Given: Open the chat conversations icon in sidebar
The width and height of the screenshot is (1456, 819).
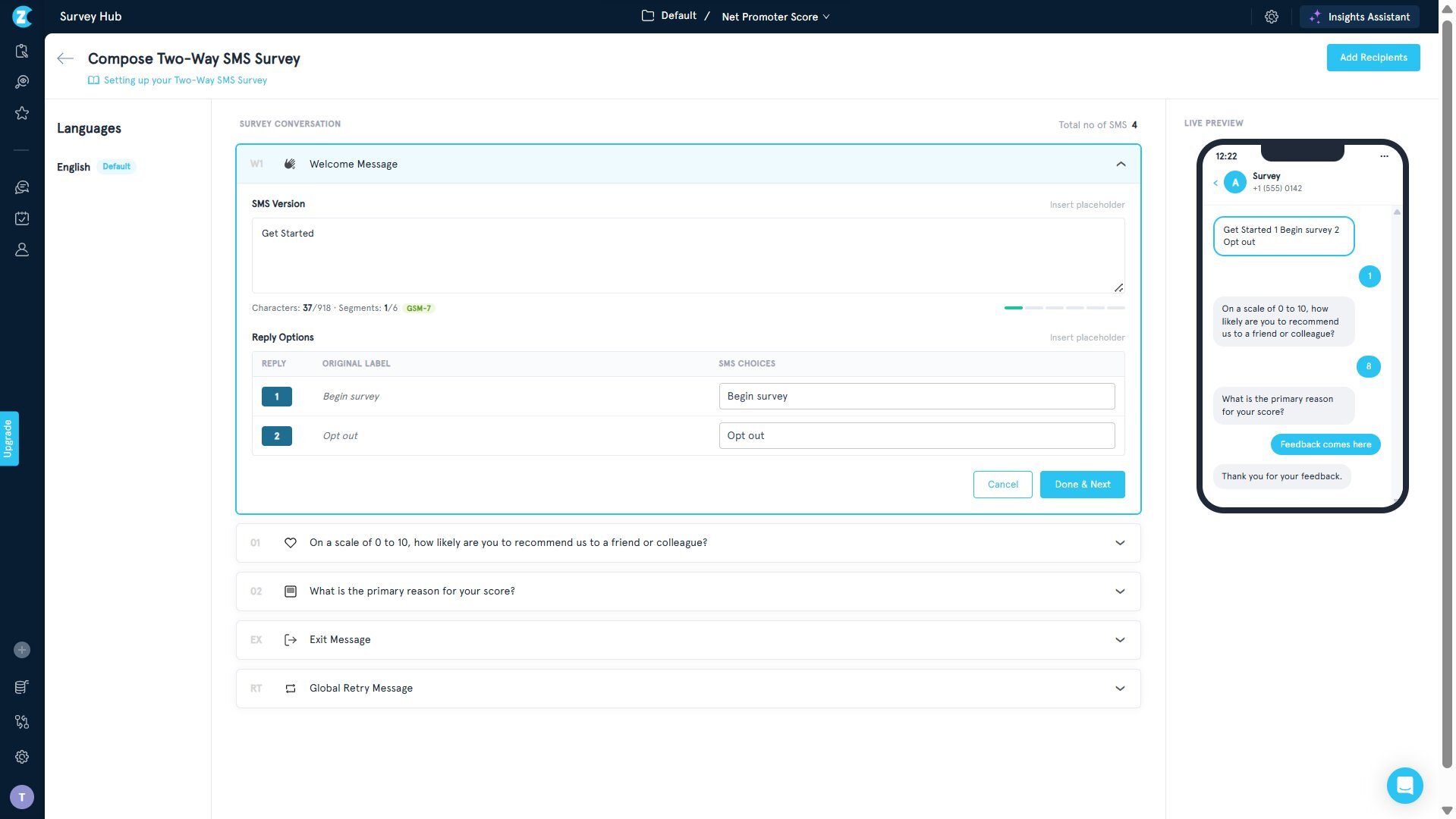Looking at the screenshot, I should 22,187.
